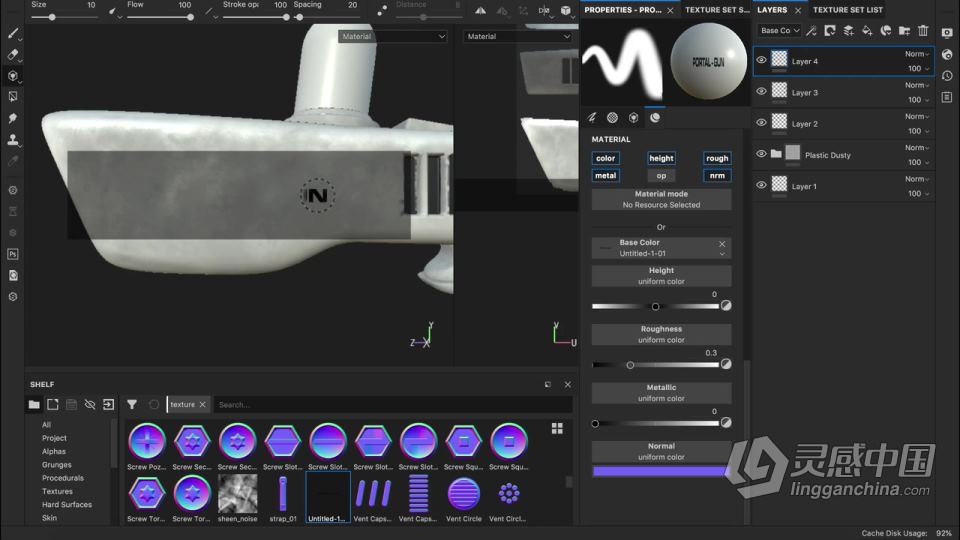Click the shelf filter funnel icon
The image size is (960, 540).
(132, 405)
